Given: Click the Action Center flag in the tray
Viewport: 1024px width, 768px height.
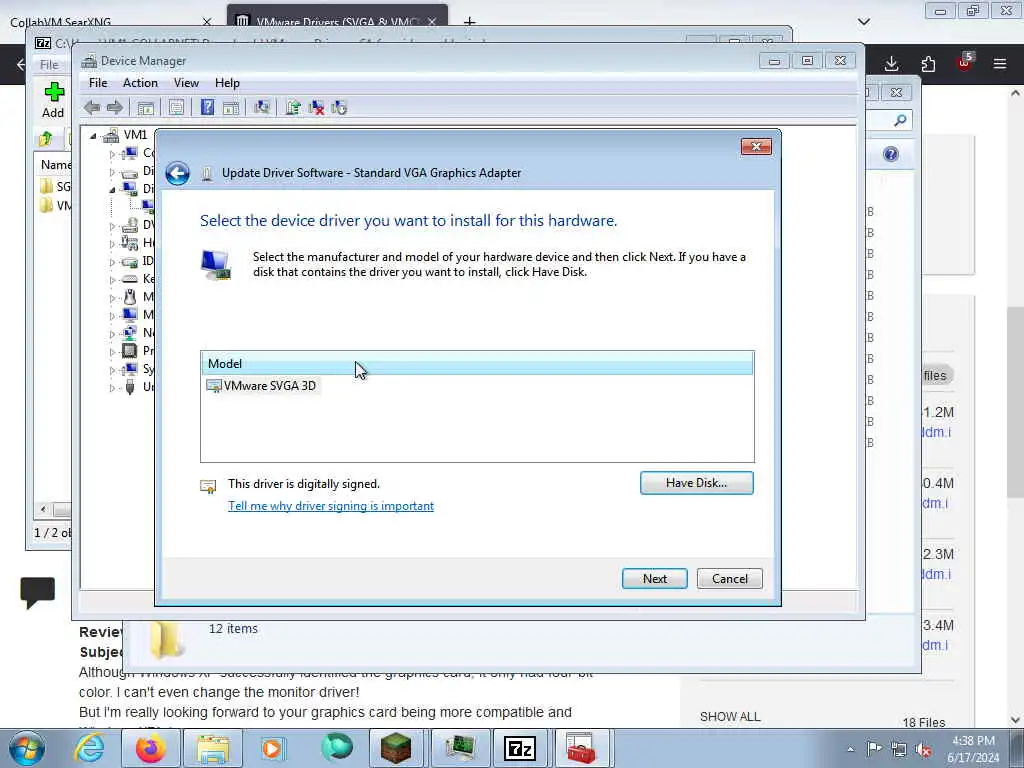Looking at the screenshot, I should 874,749.
